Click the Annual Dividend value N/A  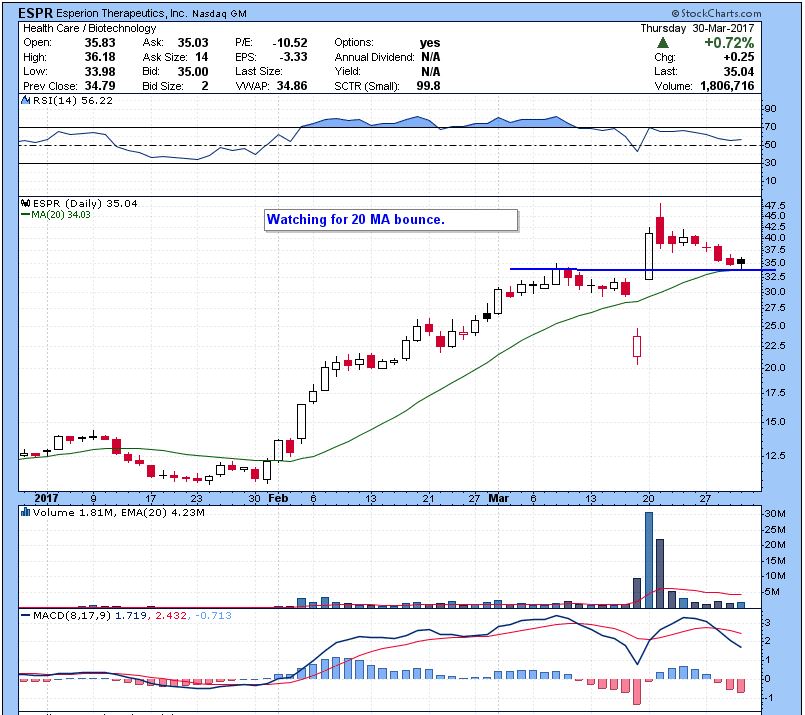pyautogui.click(x=430, y=57)
